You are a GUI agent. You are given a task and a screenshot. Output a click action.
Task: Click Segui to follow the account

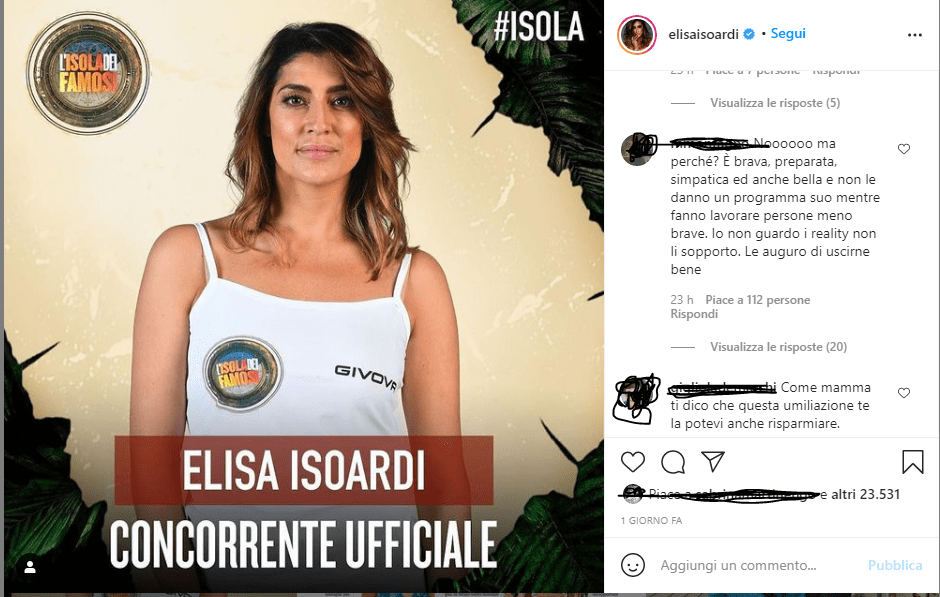pos(788,34)
